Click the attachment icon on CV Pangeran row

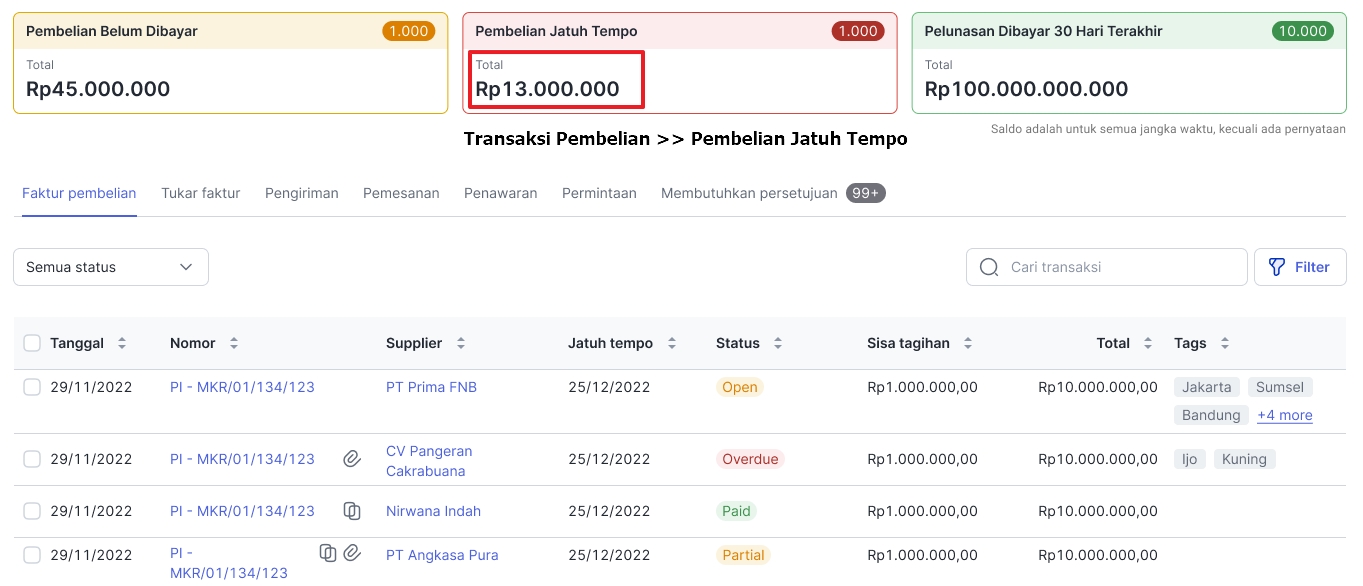pos(351,459)
